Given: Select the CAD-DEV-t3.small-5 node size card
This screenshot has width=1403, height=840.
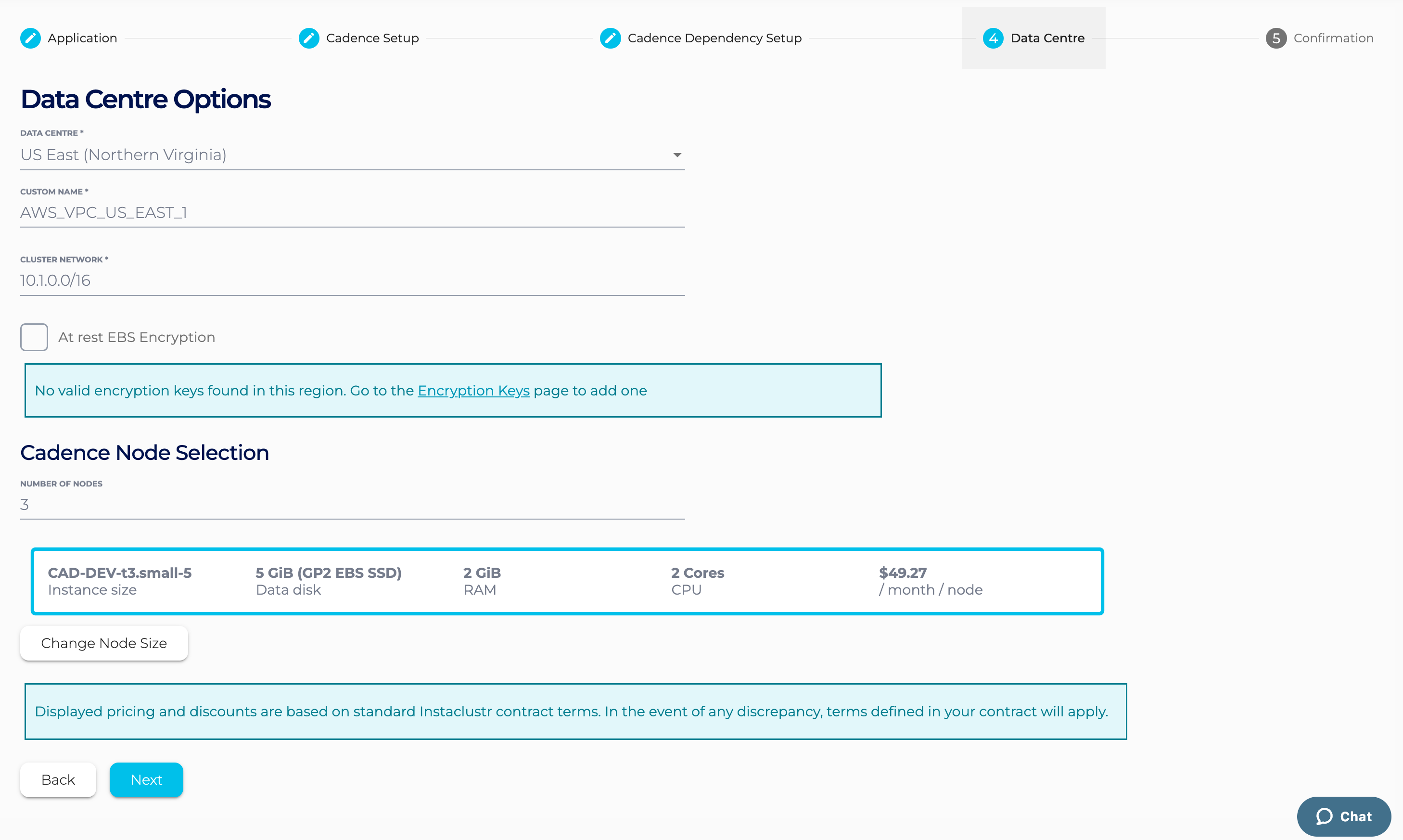Looking at the screenshot, I should 567,581.
